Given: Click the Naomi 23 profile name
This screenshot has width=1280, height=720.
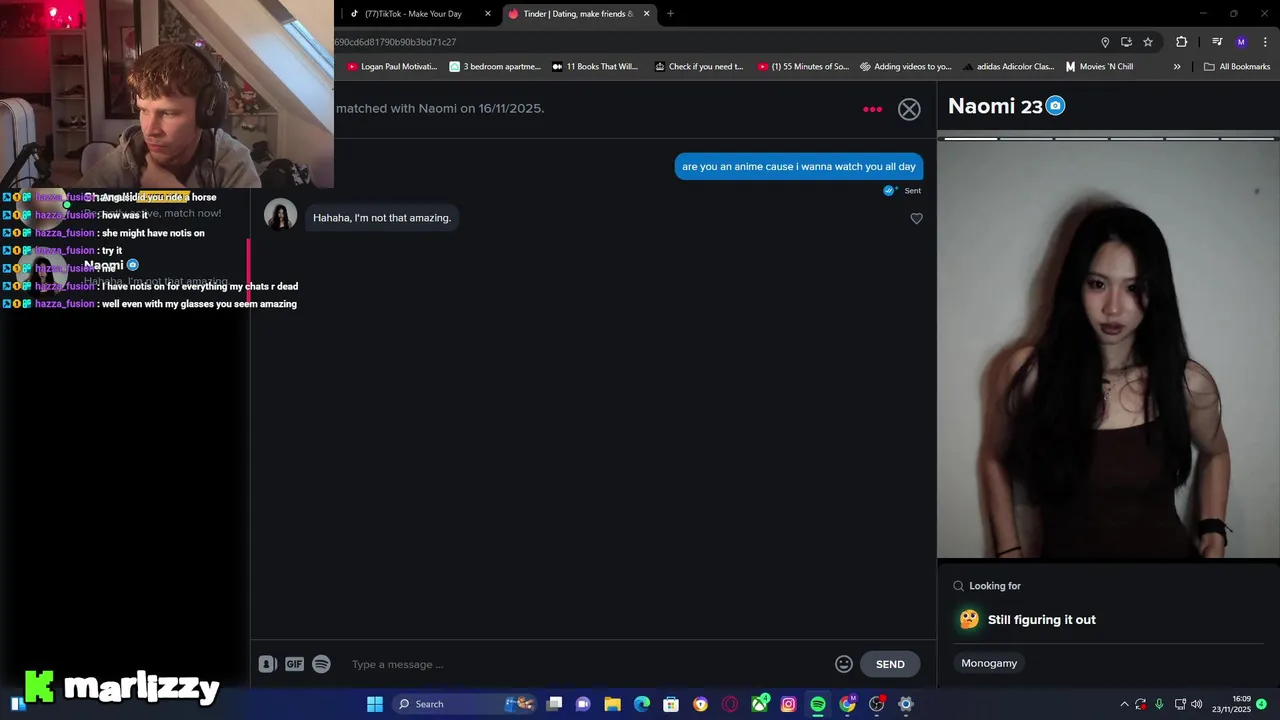Looking at the screenshot, I should [x=995, y=106].
